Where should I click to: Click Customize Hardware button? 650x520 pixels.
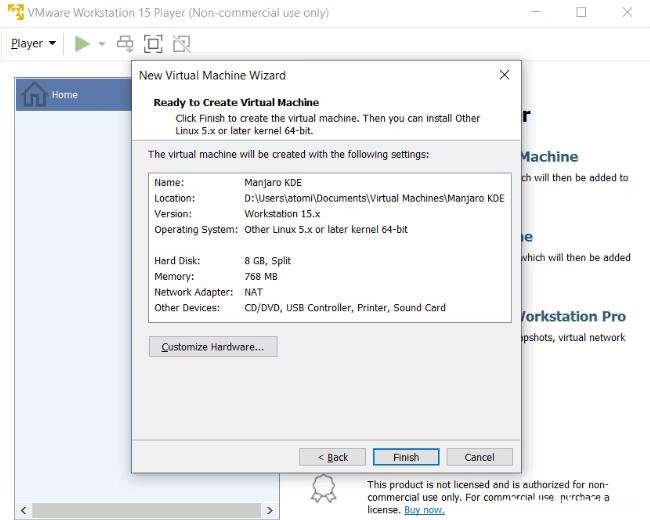213,347
